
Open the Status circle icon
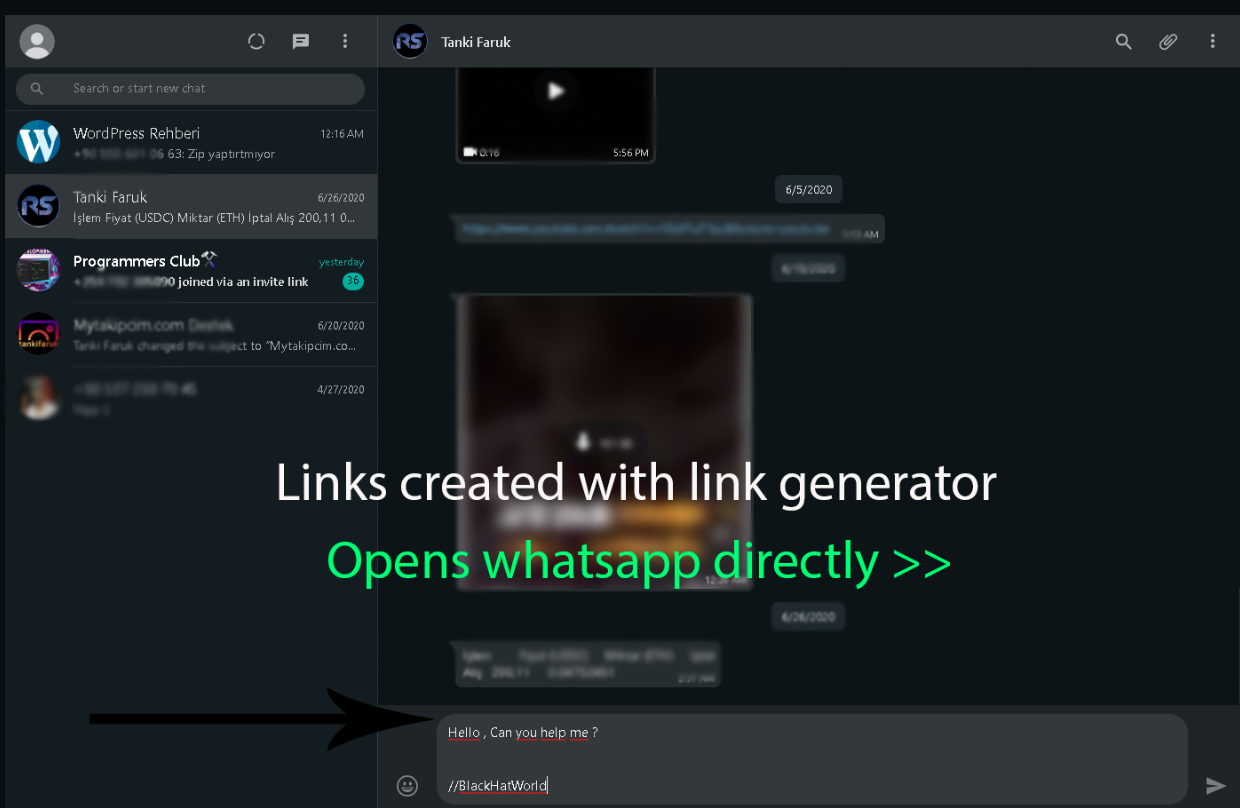[257, 41]
